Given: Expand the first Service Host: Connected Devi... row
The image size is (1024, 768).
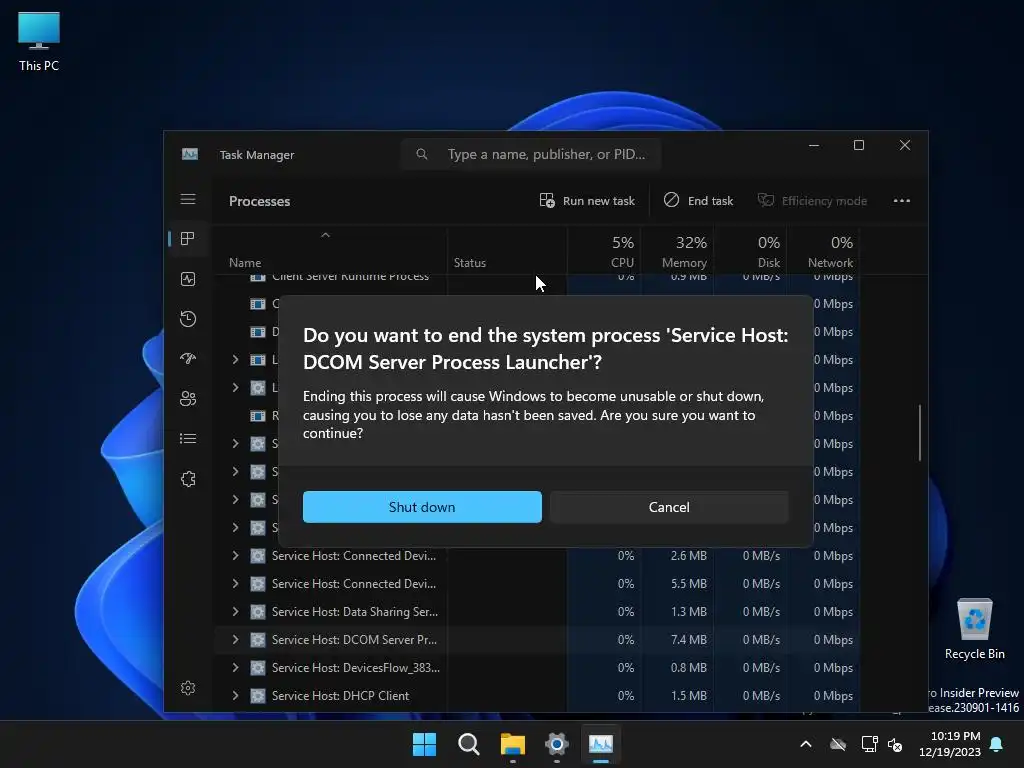Looking at the screenshot, I should pyautogui.click(x=235, y=556).
